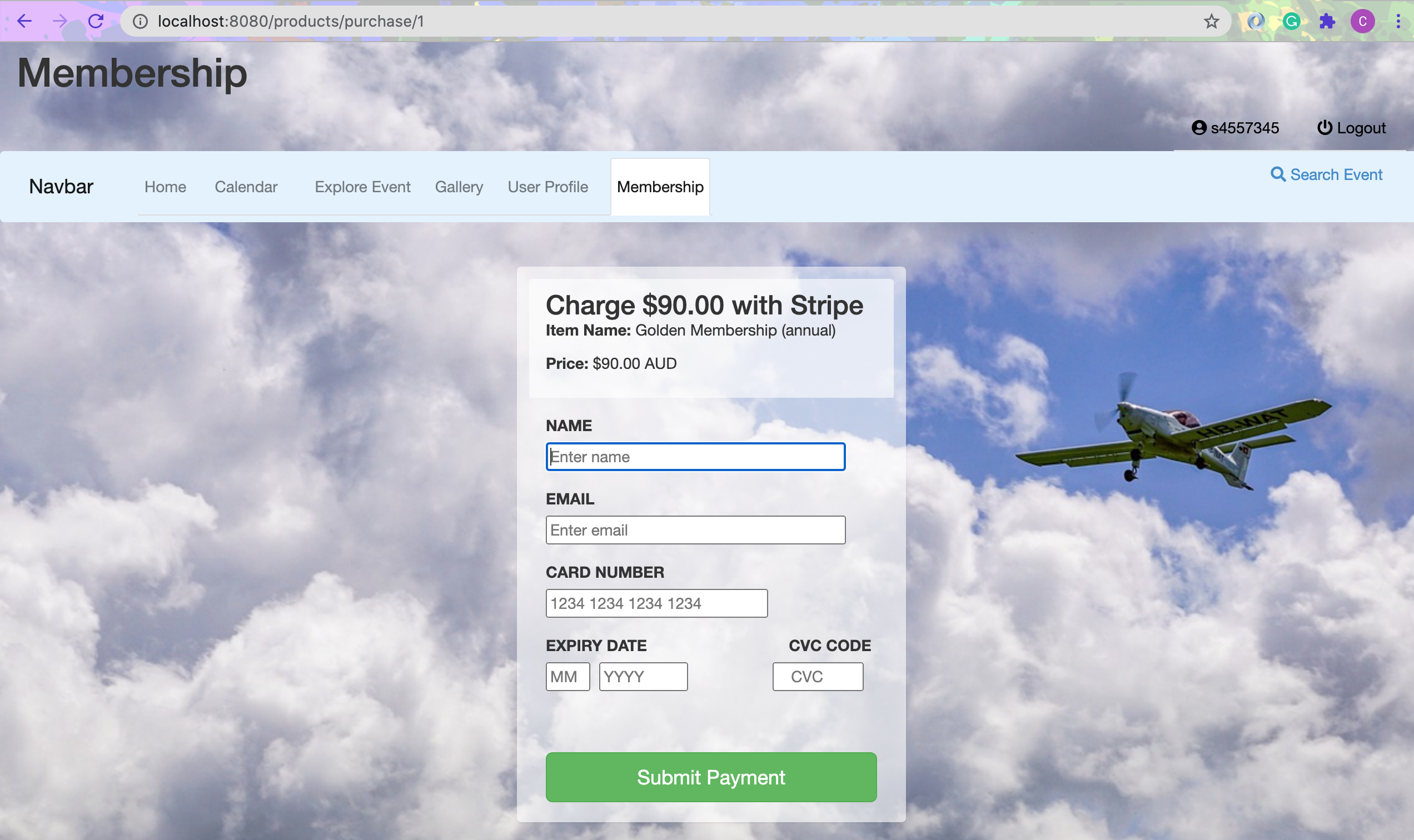Open the Chrome three-dot menu

coord(1398,22)
